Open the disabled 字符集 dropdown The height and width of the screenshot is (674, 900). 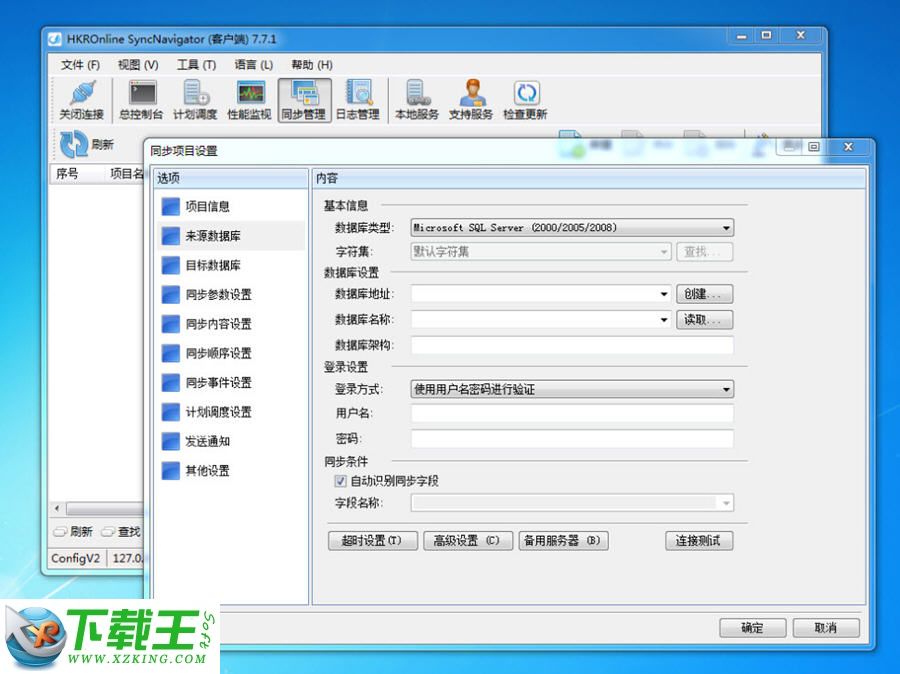pos(541,251)
